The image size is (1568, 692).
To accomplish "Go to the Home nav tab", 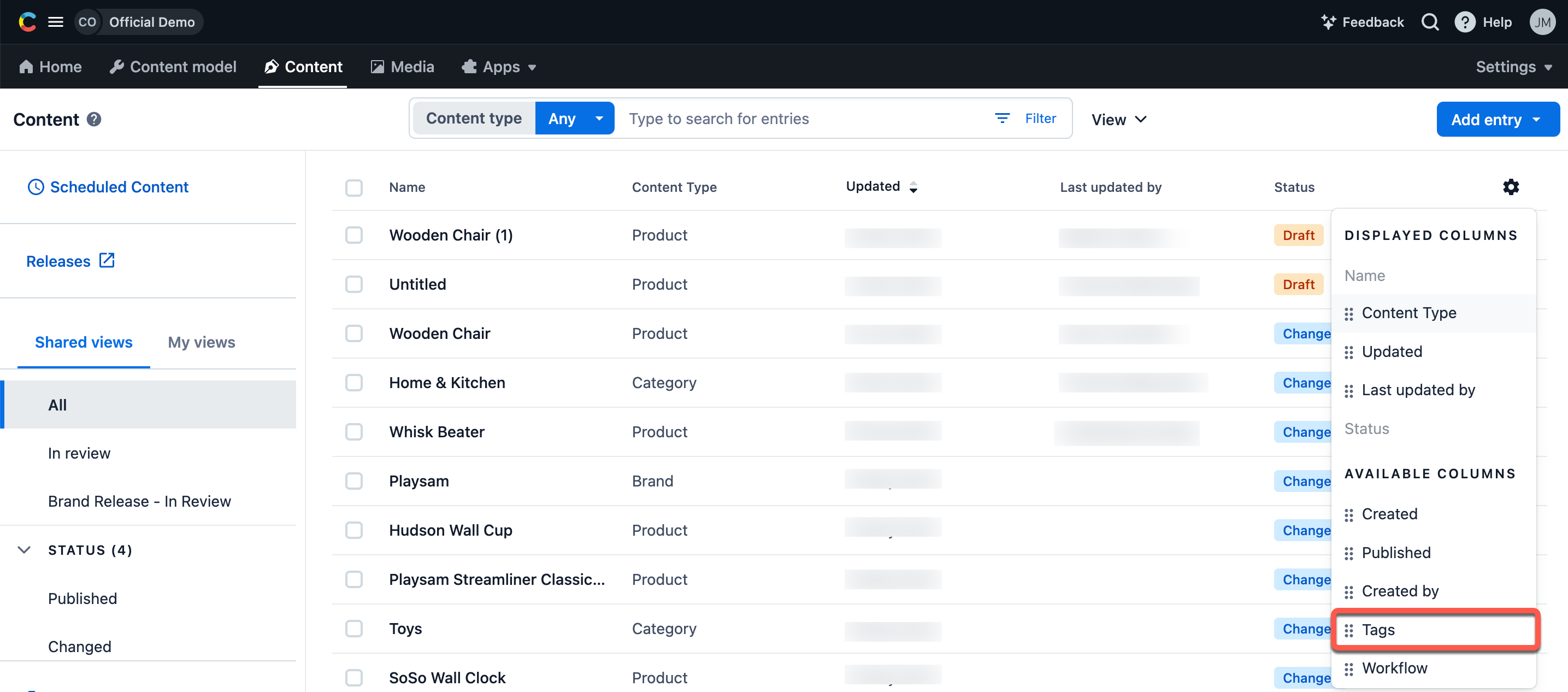I will point(50,66).
